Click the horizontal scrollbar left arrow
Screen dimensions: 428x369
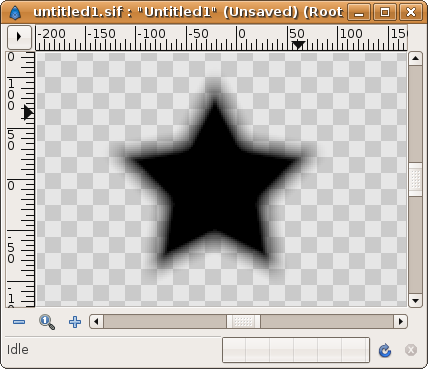96,322
